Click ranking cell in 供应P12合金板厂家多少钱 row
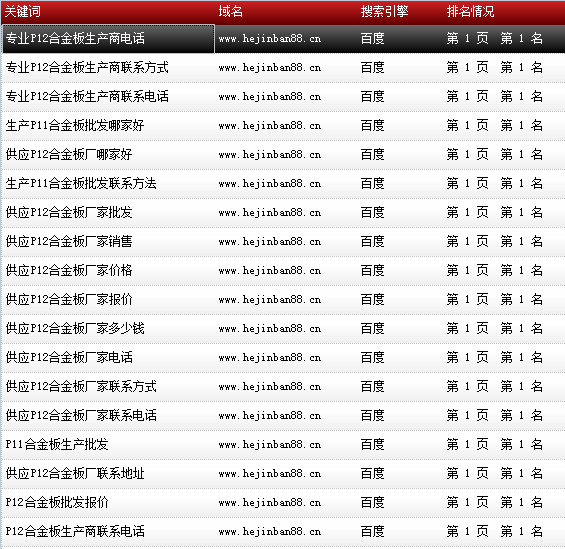 pos(494,329)
